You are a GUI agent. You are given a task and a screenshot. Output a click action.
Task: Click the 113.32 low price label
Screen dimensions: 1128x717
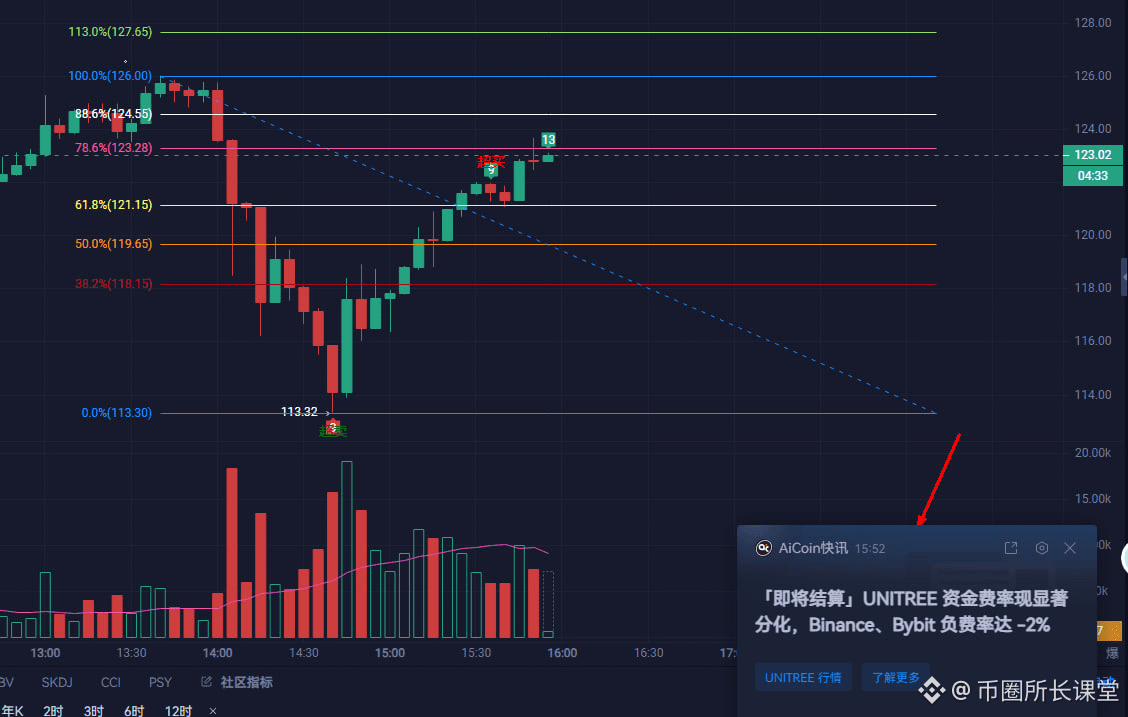pyautogui.click(x=299, y=411)
